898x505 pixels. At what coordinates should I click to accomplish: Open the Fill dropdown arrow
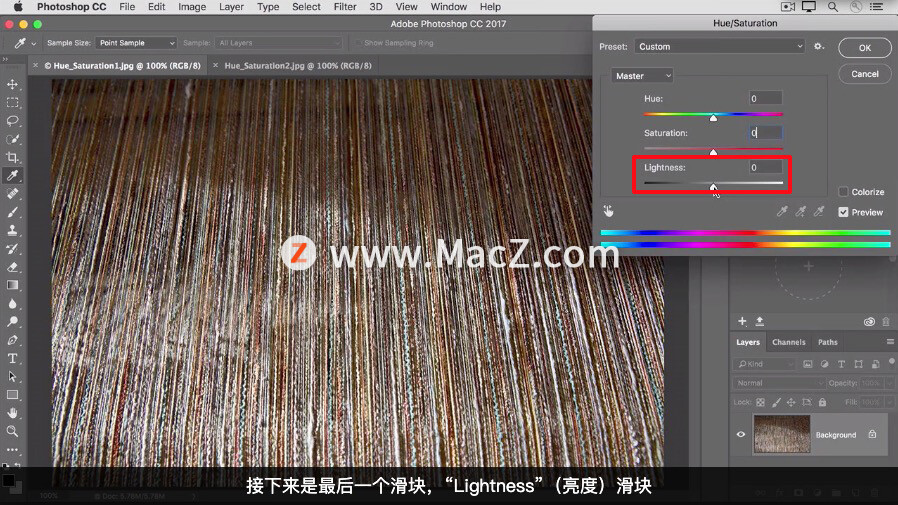[889, 403]
